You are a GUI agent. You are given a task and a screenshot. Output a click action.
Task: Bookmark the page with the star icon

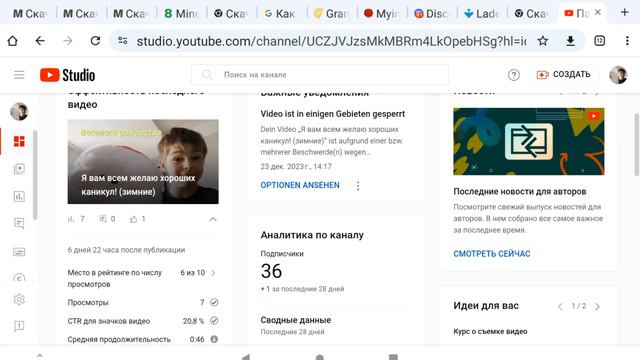542,41
